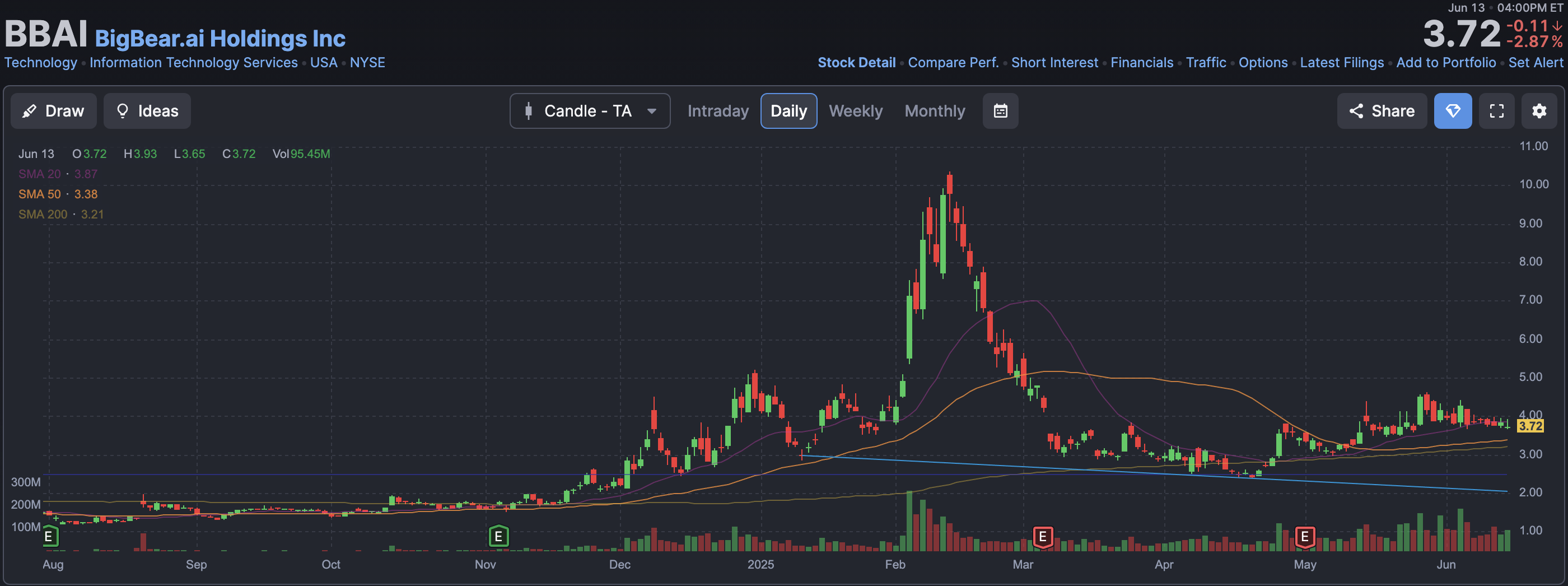Screen dimensions: 1568x586
Task: Open the Options link
Action: [1263, 63]
